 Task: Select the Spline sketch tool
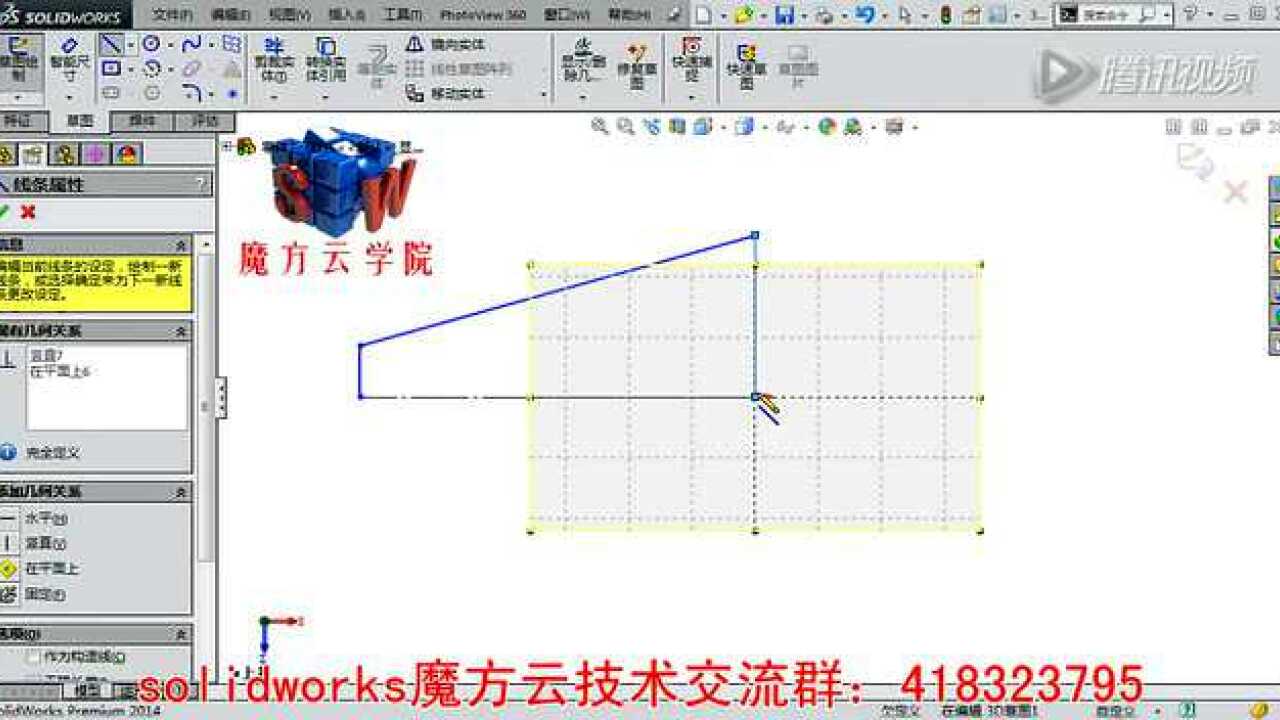(191, 45)
